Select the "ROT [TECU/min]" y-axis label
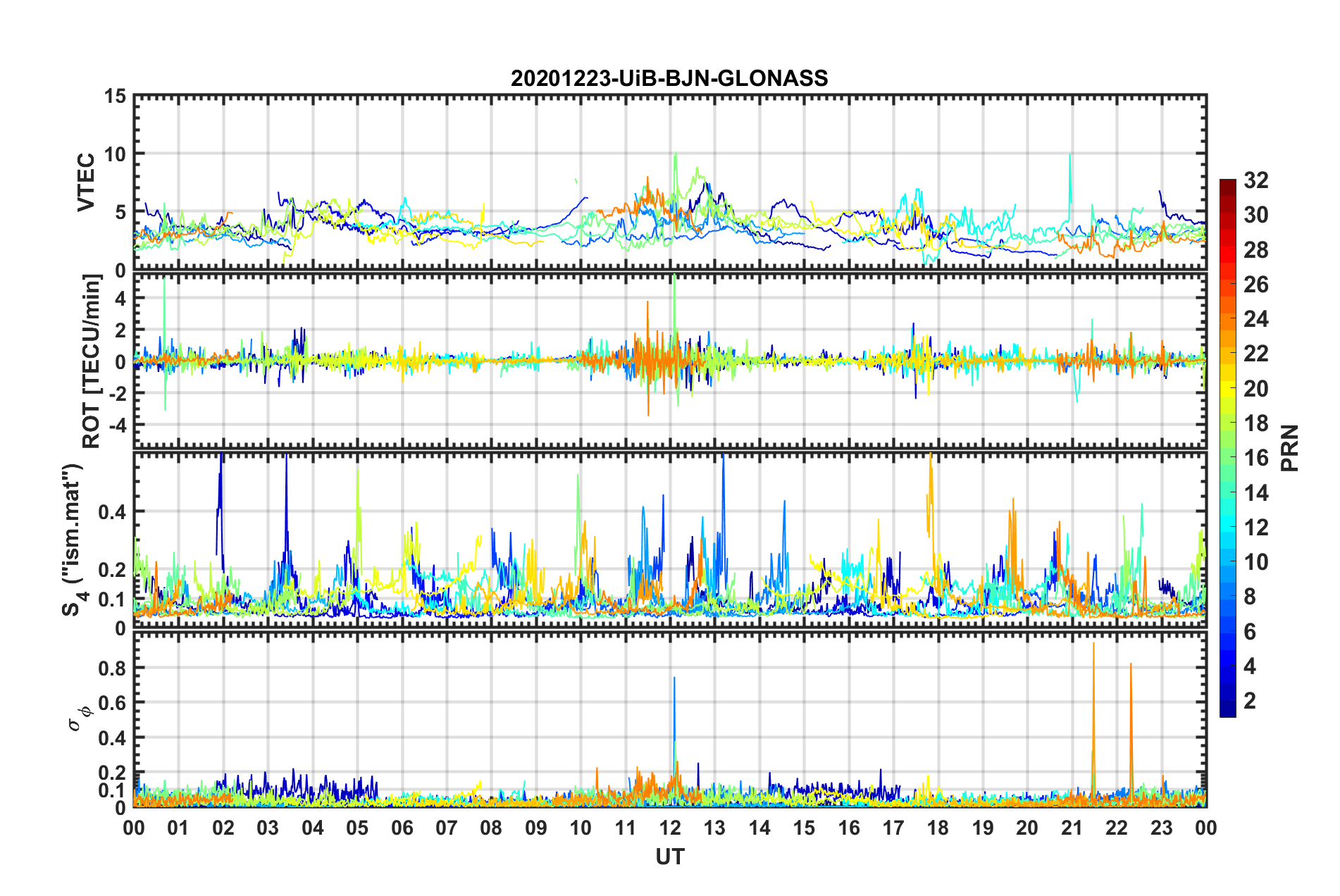 tap(91, 361)
